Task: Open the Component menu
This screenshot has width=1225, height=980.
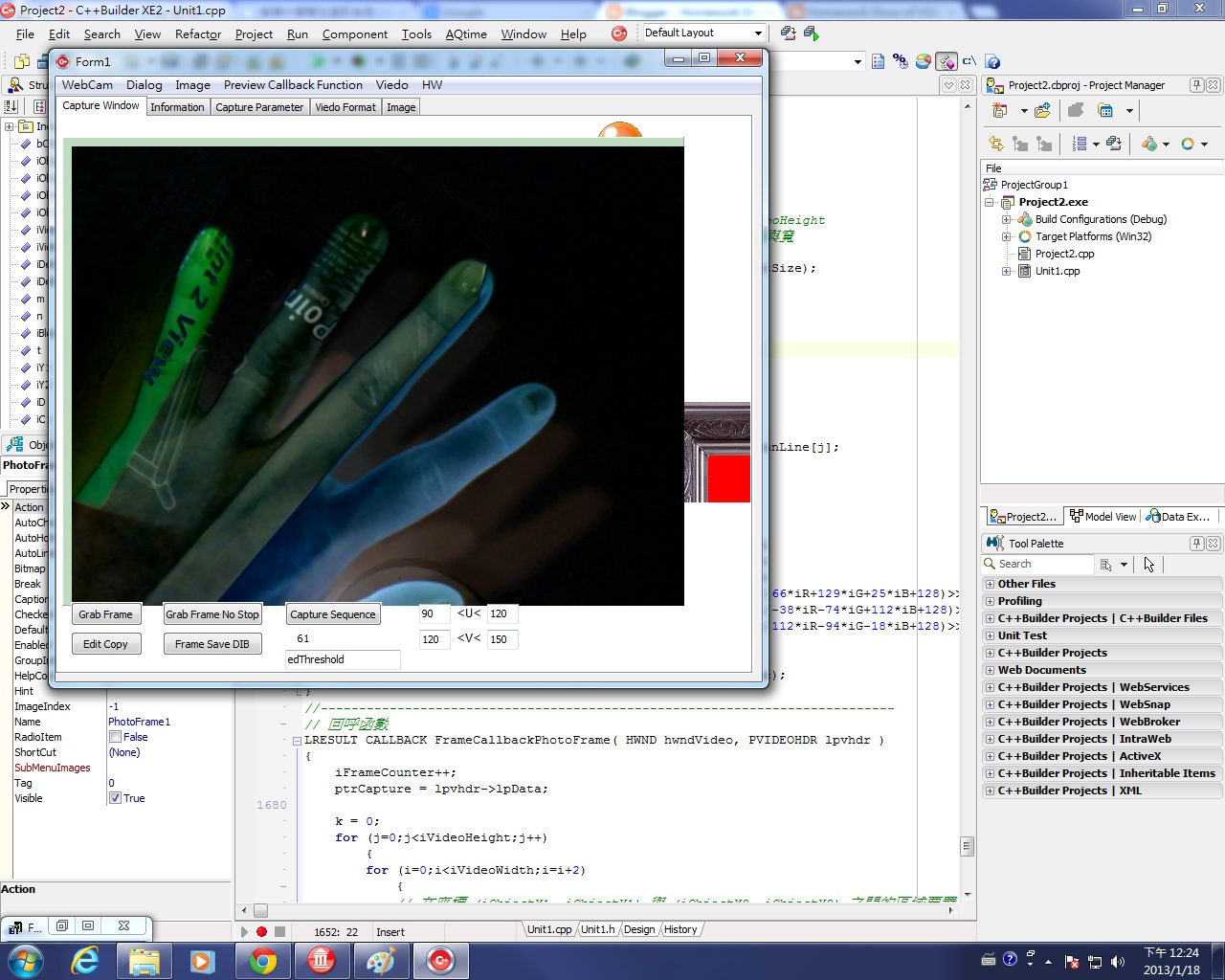Action: pos(355,34)
